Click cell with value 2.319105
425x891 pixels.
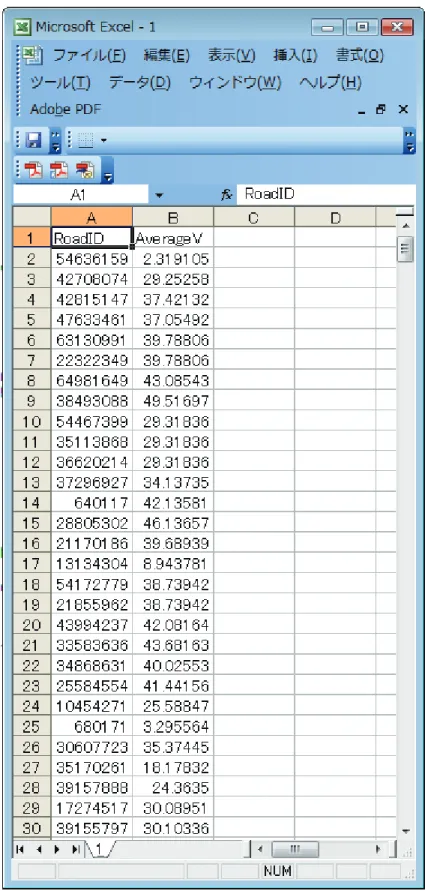[173, 259]
